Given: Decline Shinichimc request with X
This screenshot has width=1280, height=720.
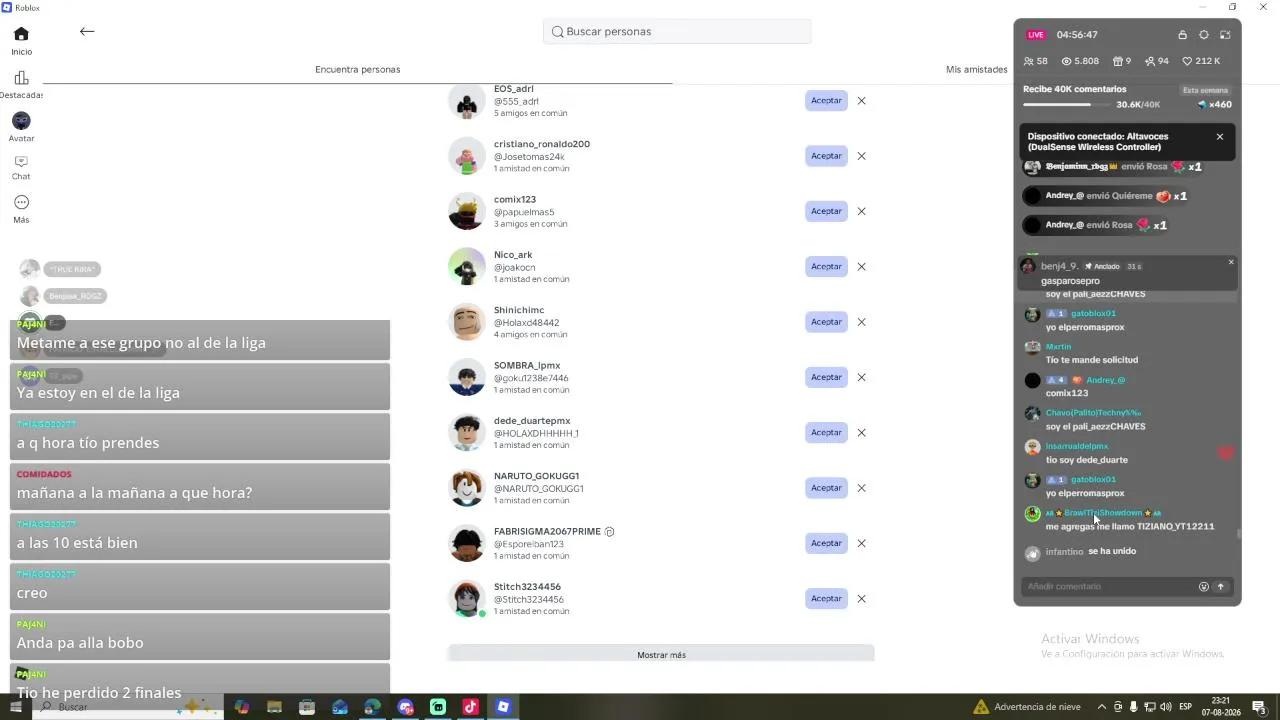Looking at the screenshot, I should click(x=861, y=322).
